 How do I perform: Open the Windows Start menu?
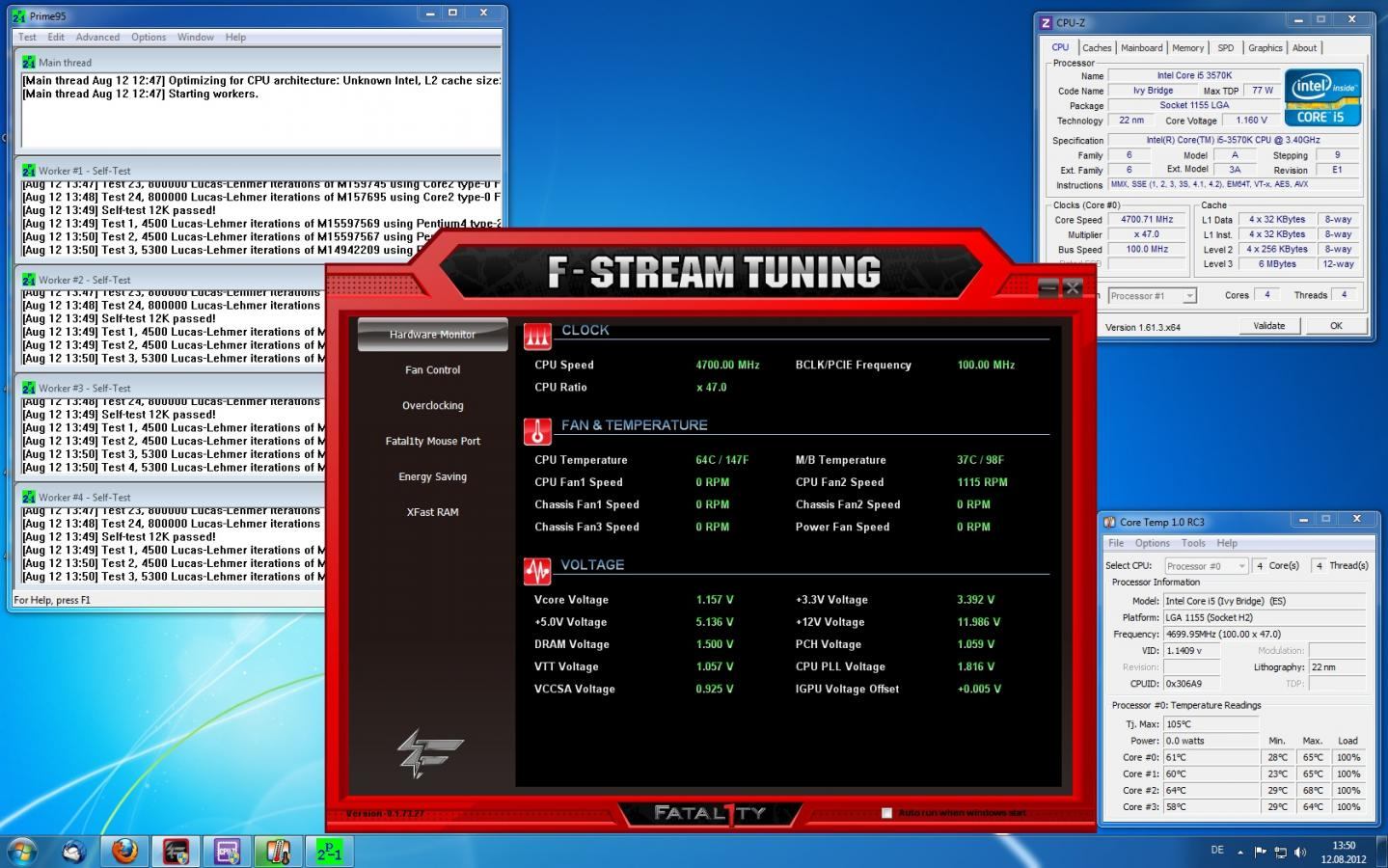(21, 851)
